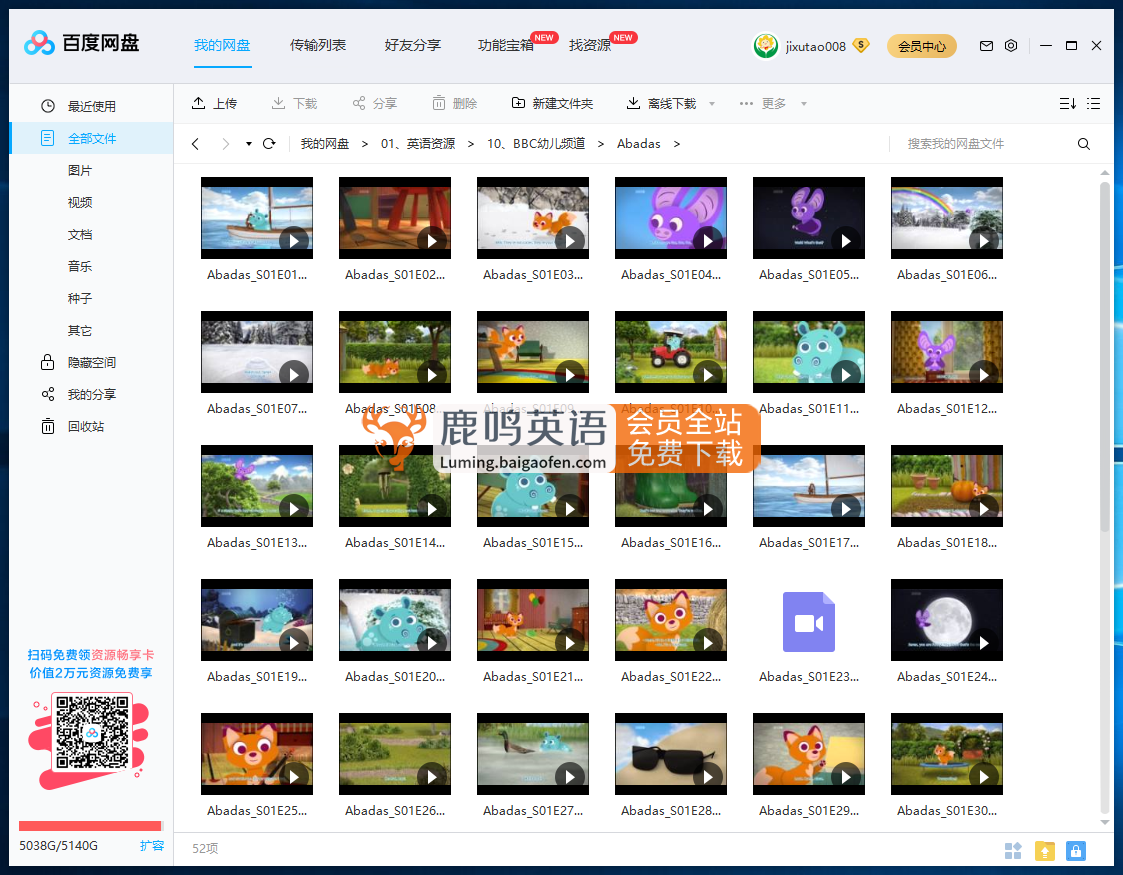
Task: Switch to the 找资源 tab
Action: pos(590,45)
